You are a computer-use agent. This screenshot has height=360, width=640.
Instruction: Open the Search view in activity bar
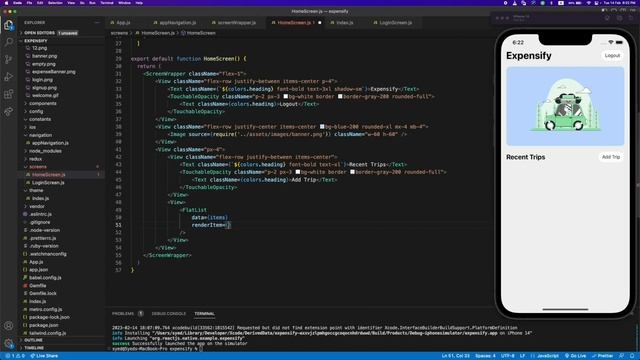click(x=9, y=42)
